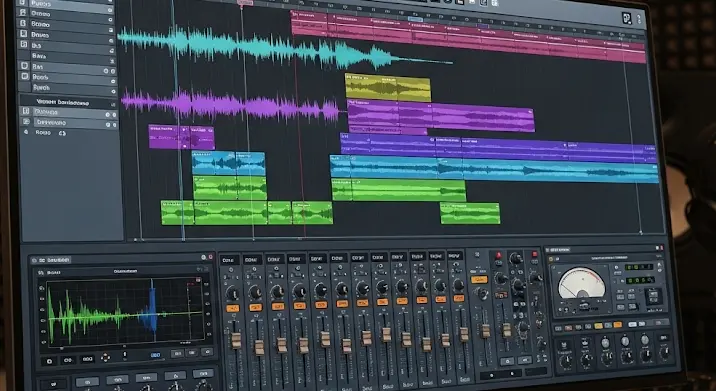Click the four-way arrow navigation icon below analyzer
This screenshot has height=391, width=716.
(105, 357)
